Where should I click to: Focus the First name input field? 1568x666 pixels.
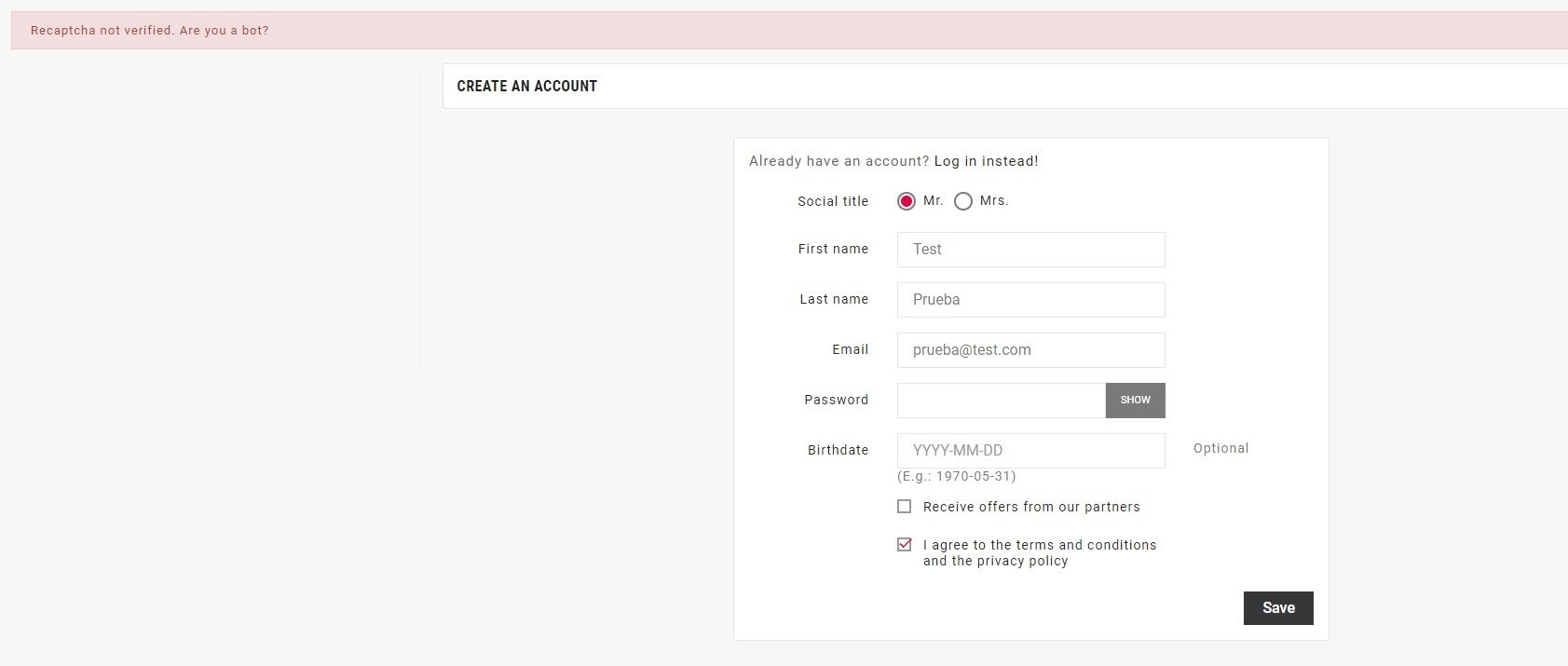[x=1030, y=250]
